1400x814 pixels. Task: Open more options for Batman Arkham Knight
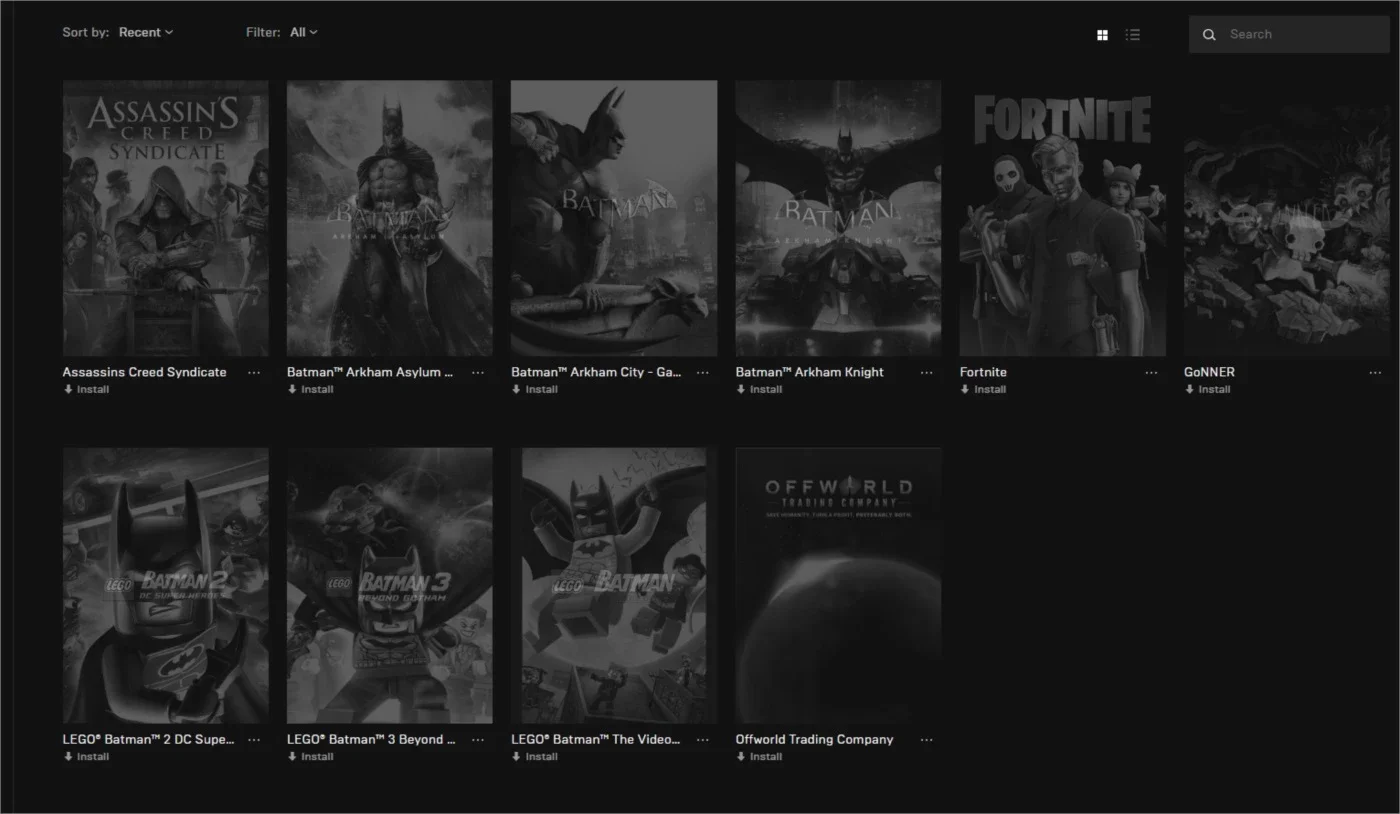(927, 373)
